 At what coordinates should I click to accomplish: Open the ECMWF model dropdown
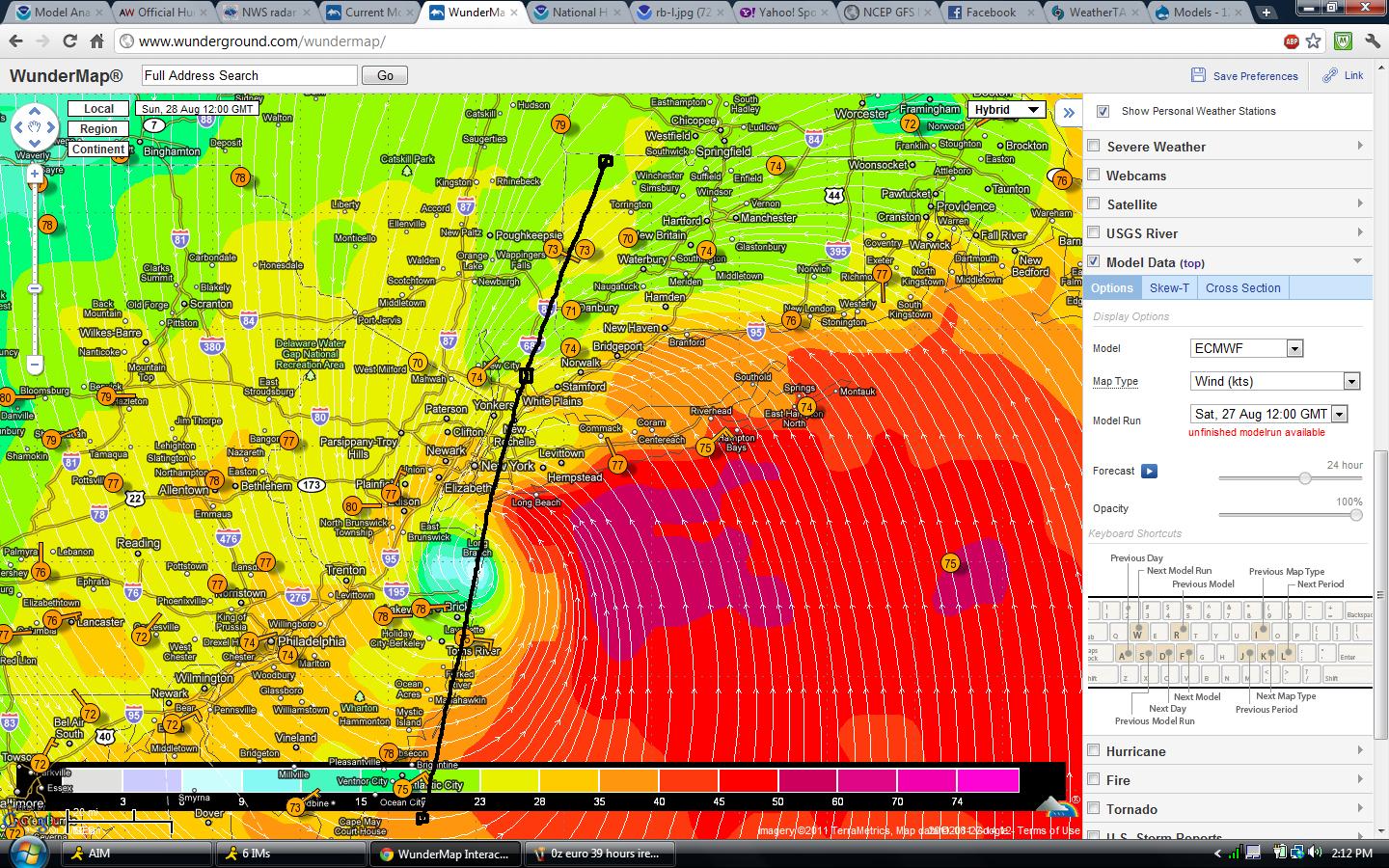pos(1247,348)
